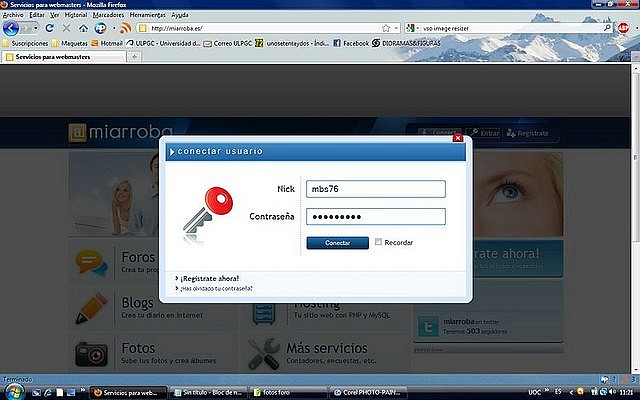Tick the Recordar checkbox

(x=378, y=242)
